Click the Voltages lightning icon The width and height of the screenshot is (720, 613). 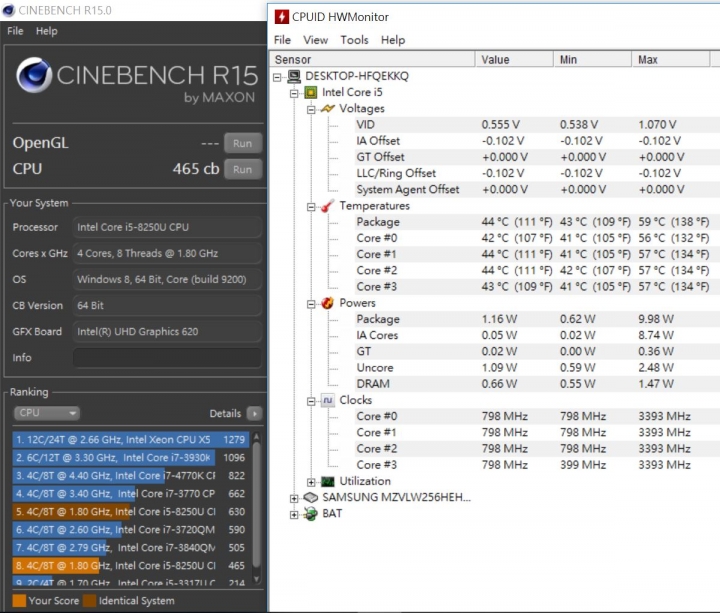tap(327, 109)
